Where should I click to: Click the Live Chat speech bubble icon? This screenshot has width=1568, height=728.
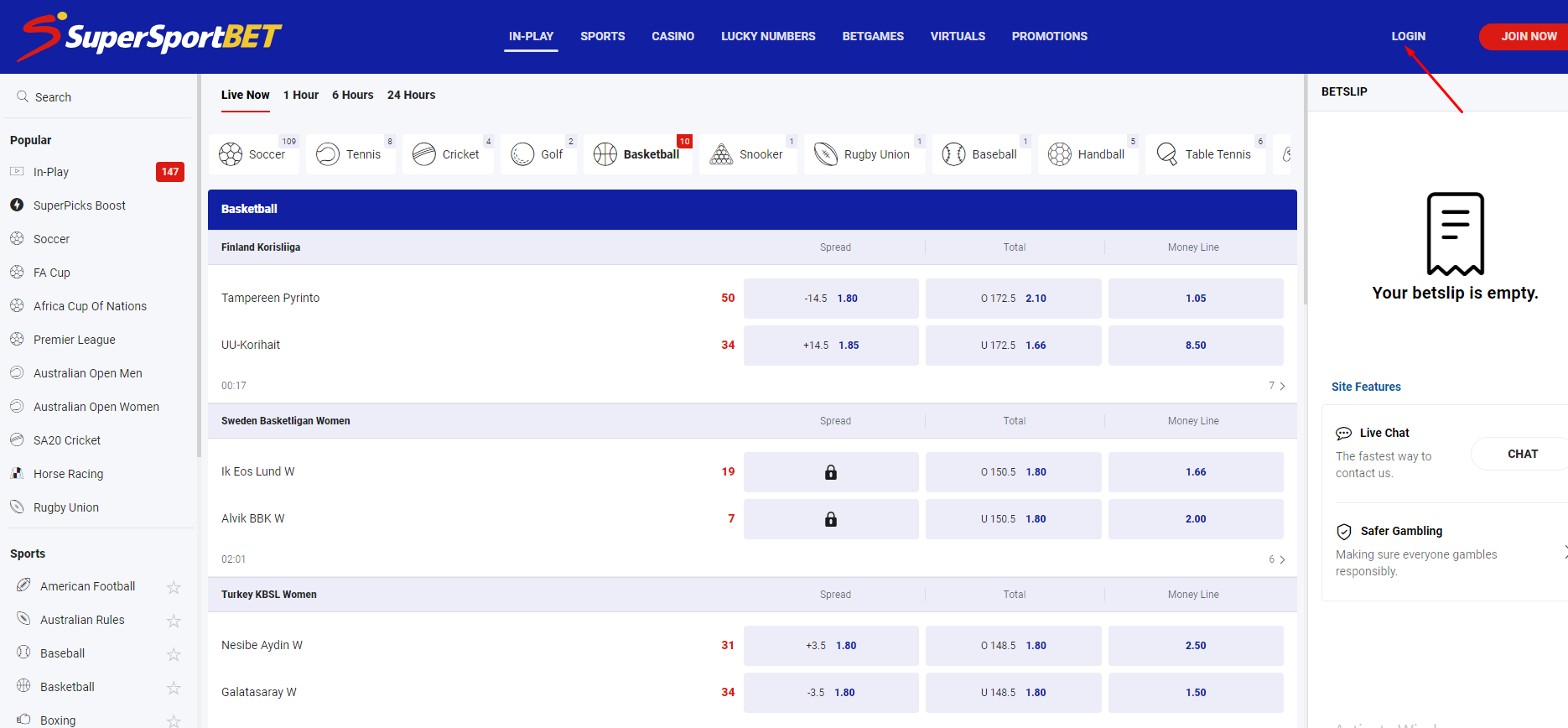click(x=1343, y=434)
